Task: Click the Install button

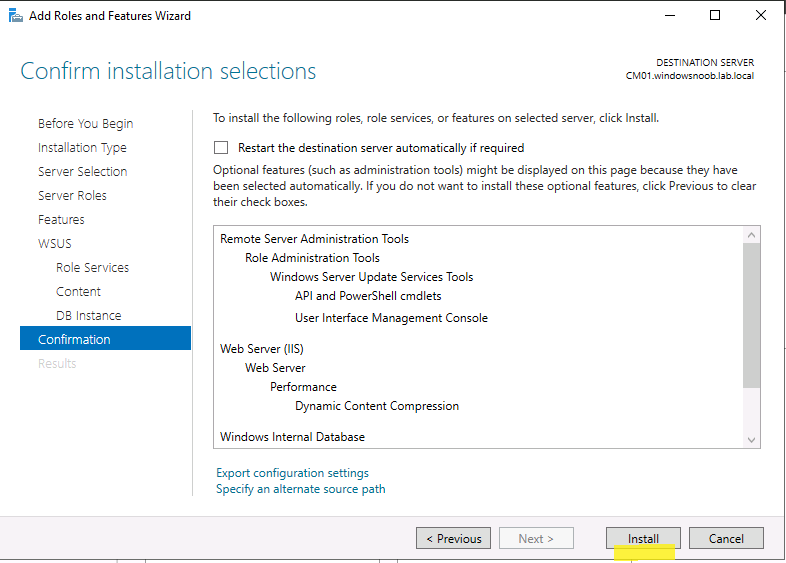Action: pos(643,538)
